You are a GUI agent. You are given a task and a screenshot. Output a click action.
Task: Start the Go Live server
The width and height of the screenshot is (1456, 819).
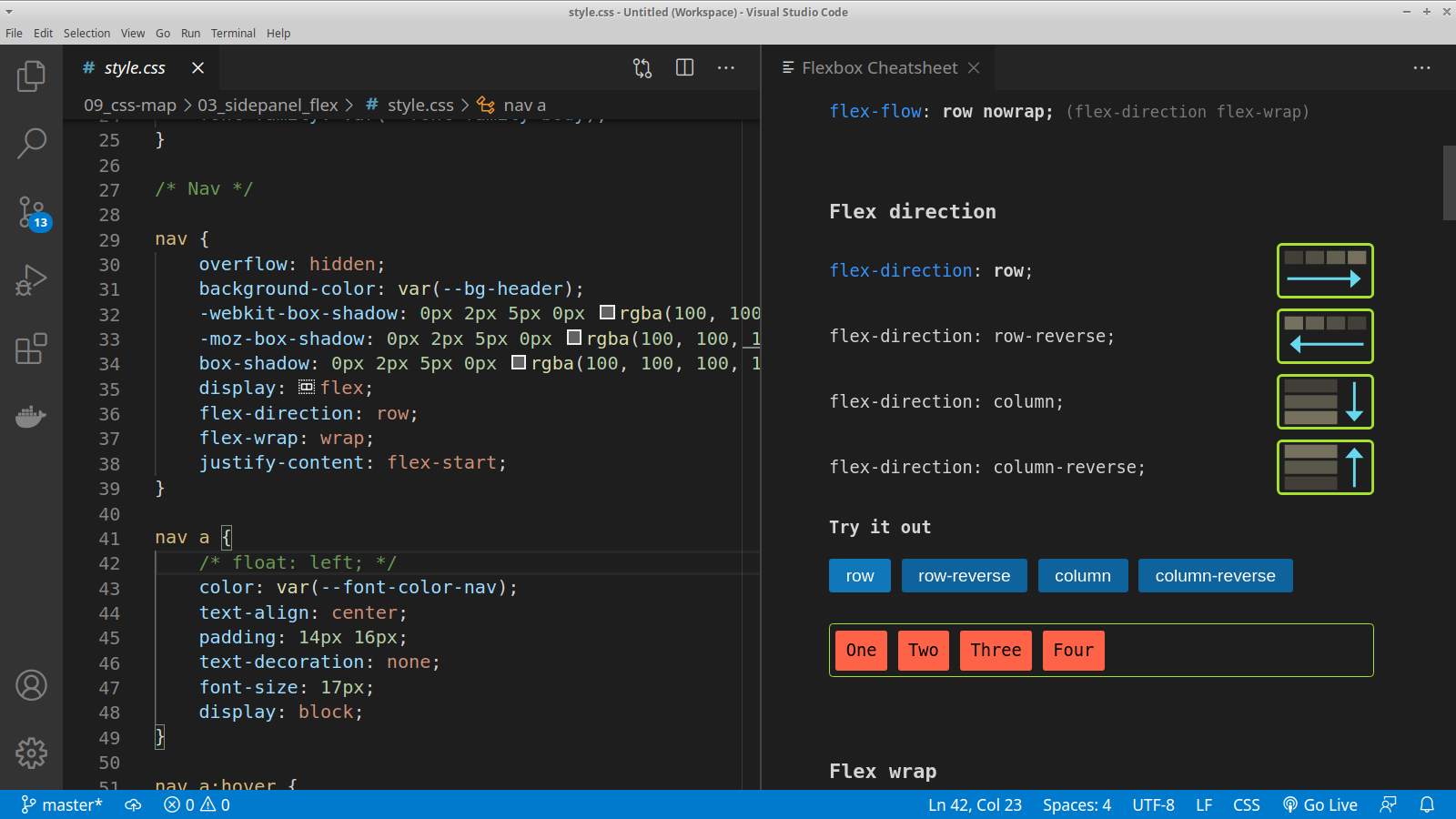click(1320, 804)
